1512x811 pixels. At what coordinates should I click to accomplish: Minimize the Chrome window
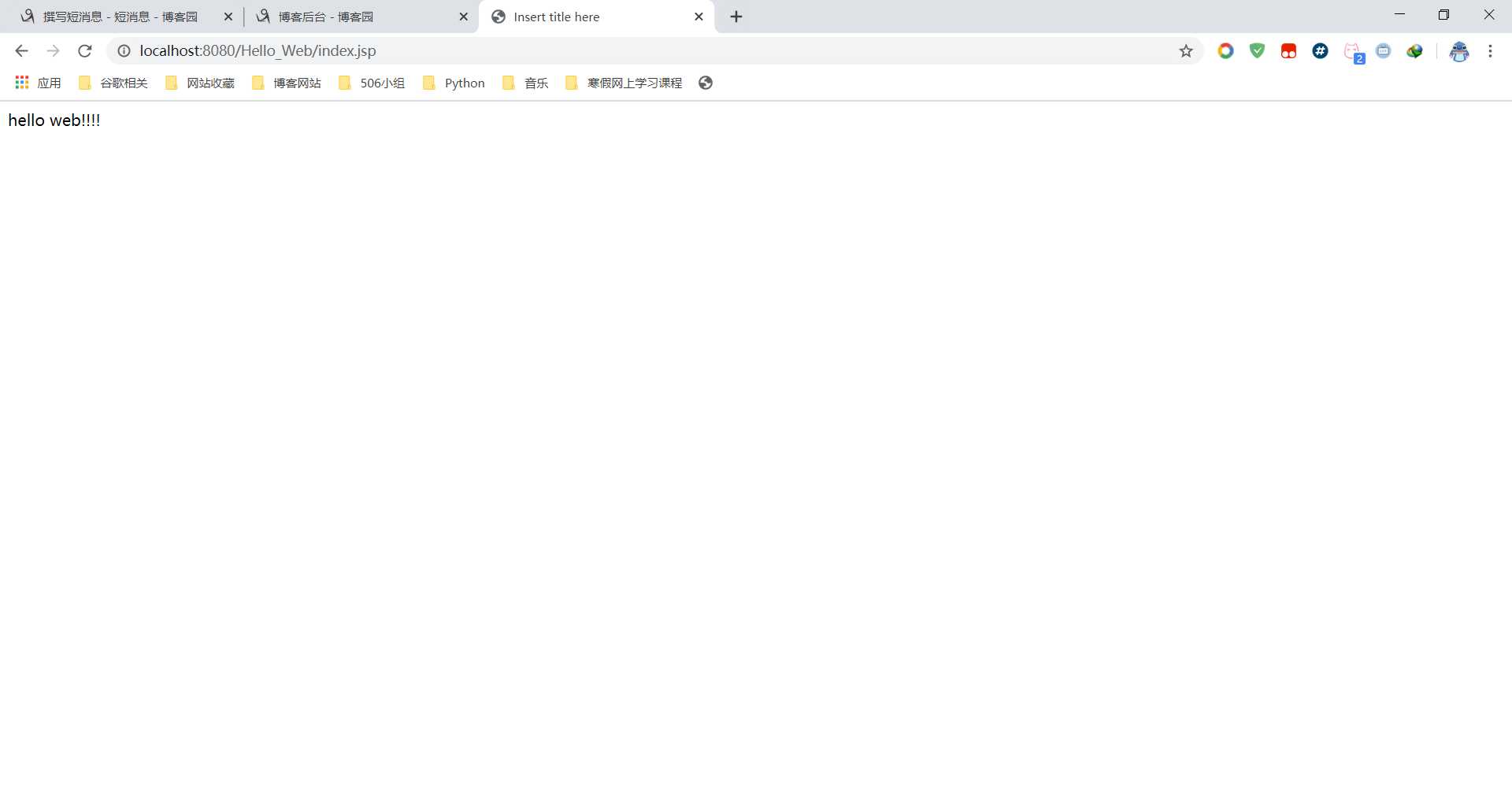click(1399, 14)
